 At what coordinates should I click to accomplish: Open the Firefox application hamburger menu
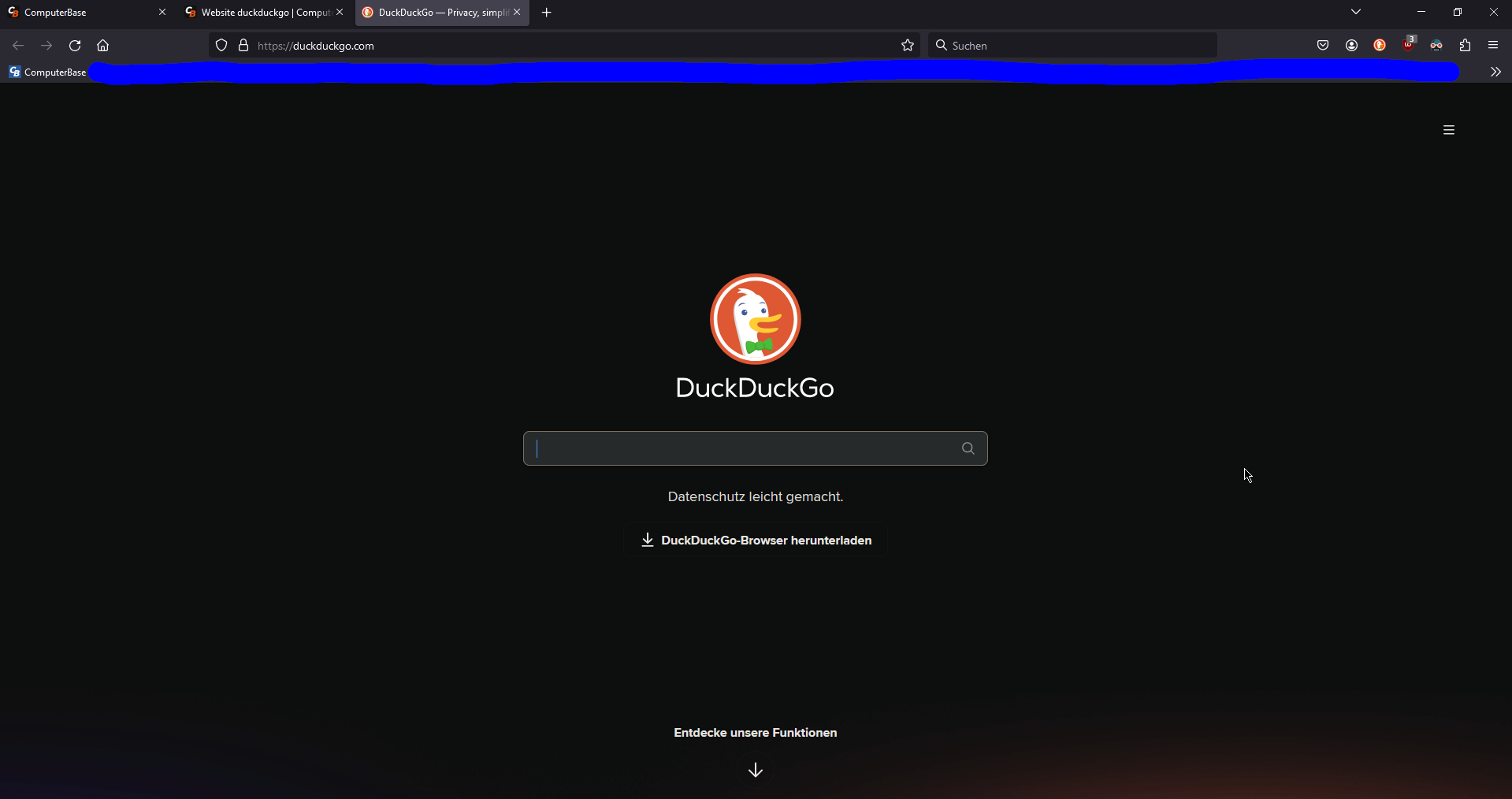pos(1493,46)
